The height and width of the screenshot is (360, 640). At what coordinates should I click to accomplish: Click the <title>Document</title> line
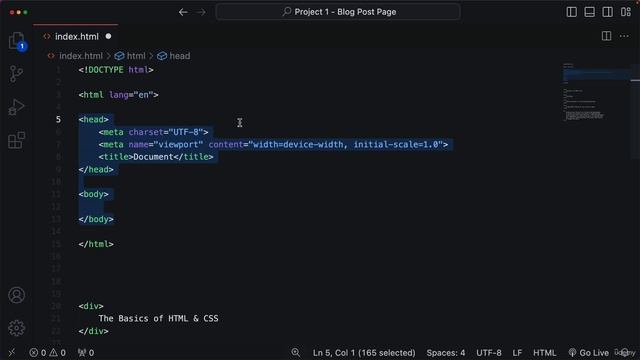(x=156, y=157)
